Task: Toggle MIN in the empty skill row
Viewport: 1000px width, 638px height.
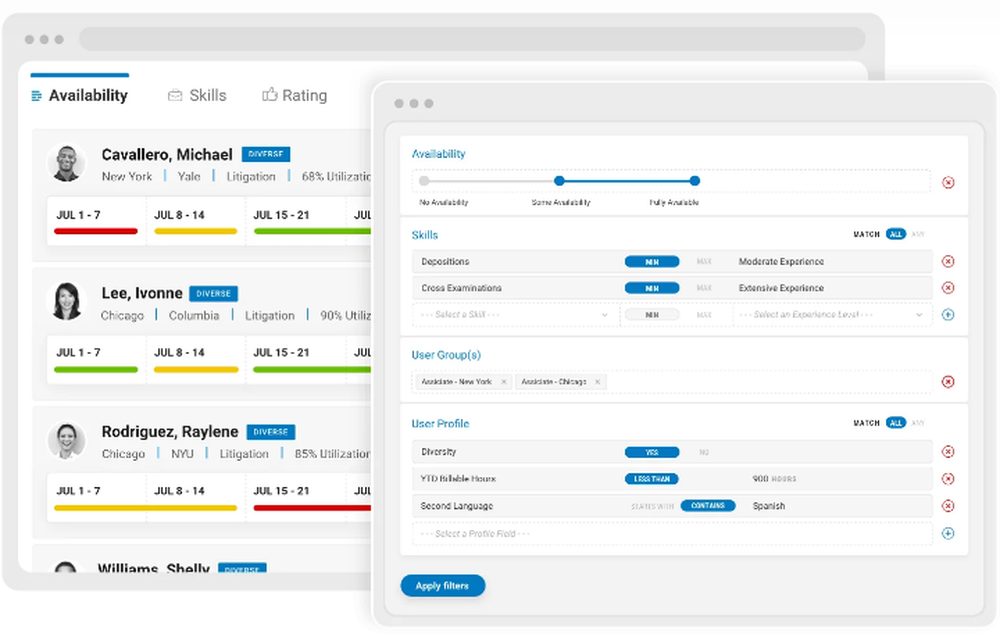Action: 652,315
